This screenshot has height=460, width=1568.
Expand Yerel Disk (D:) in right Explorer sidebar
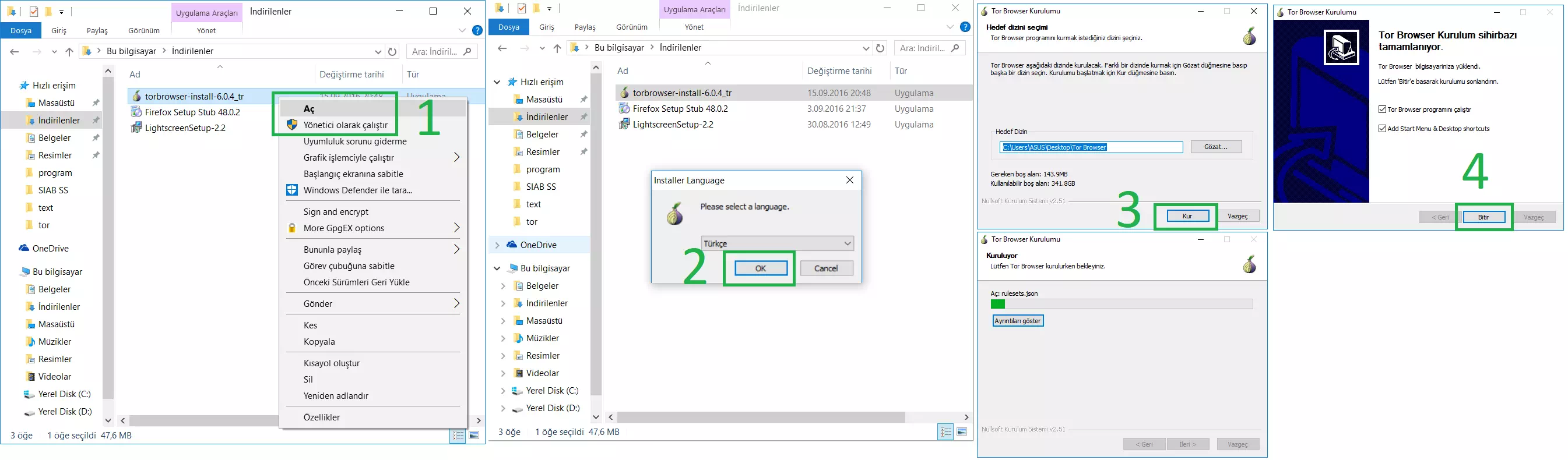click(503, 408)
